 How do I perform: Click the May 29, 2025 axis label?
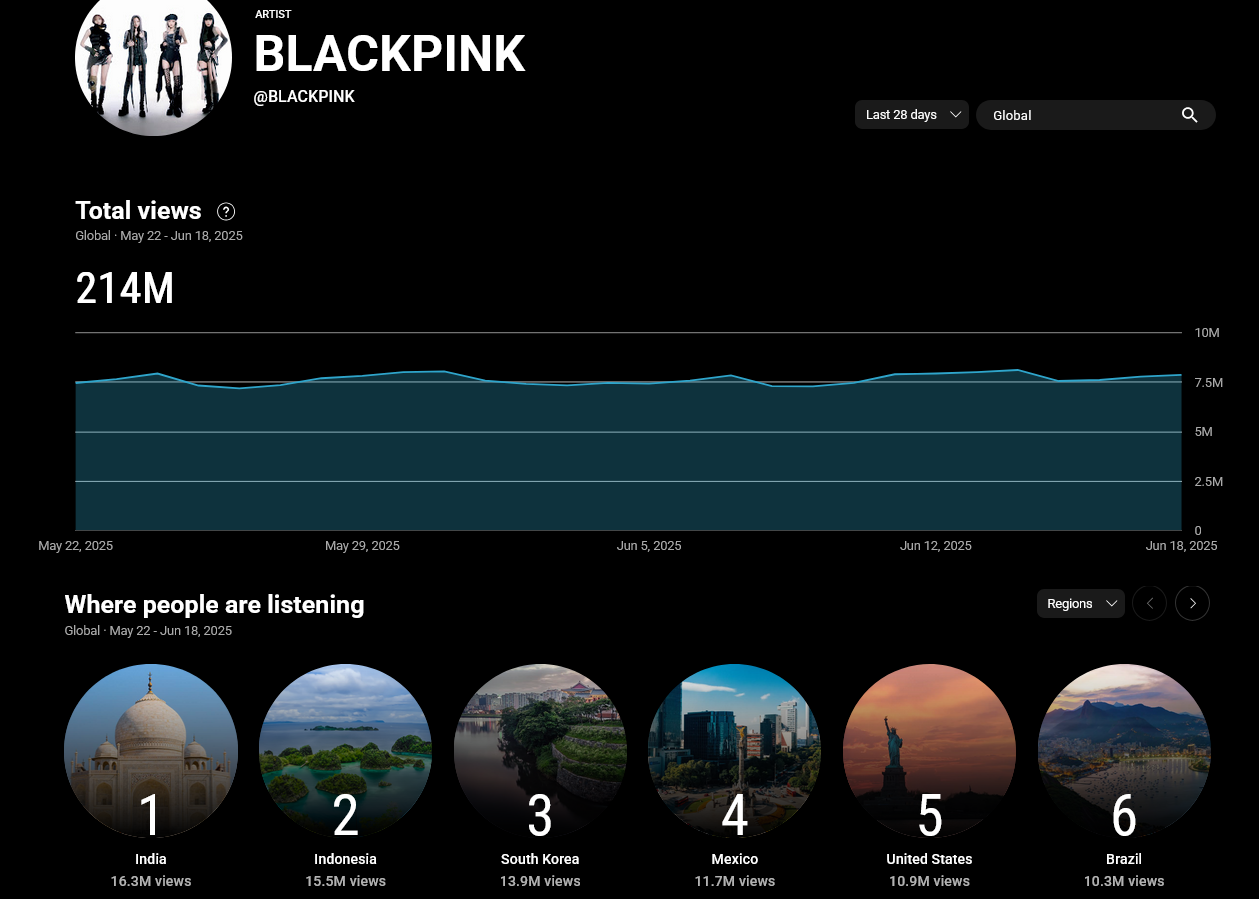[362, 546]
